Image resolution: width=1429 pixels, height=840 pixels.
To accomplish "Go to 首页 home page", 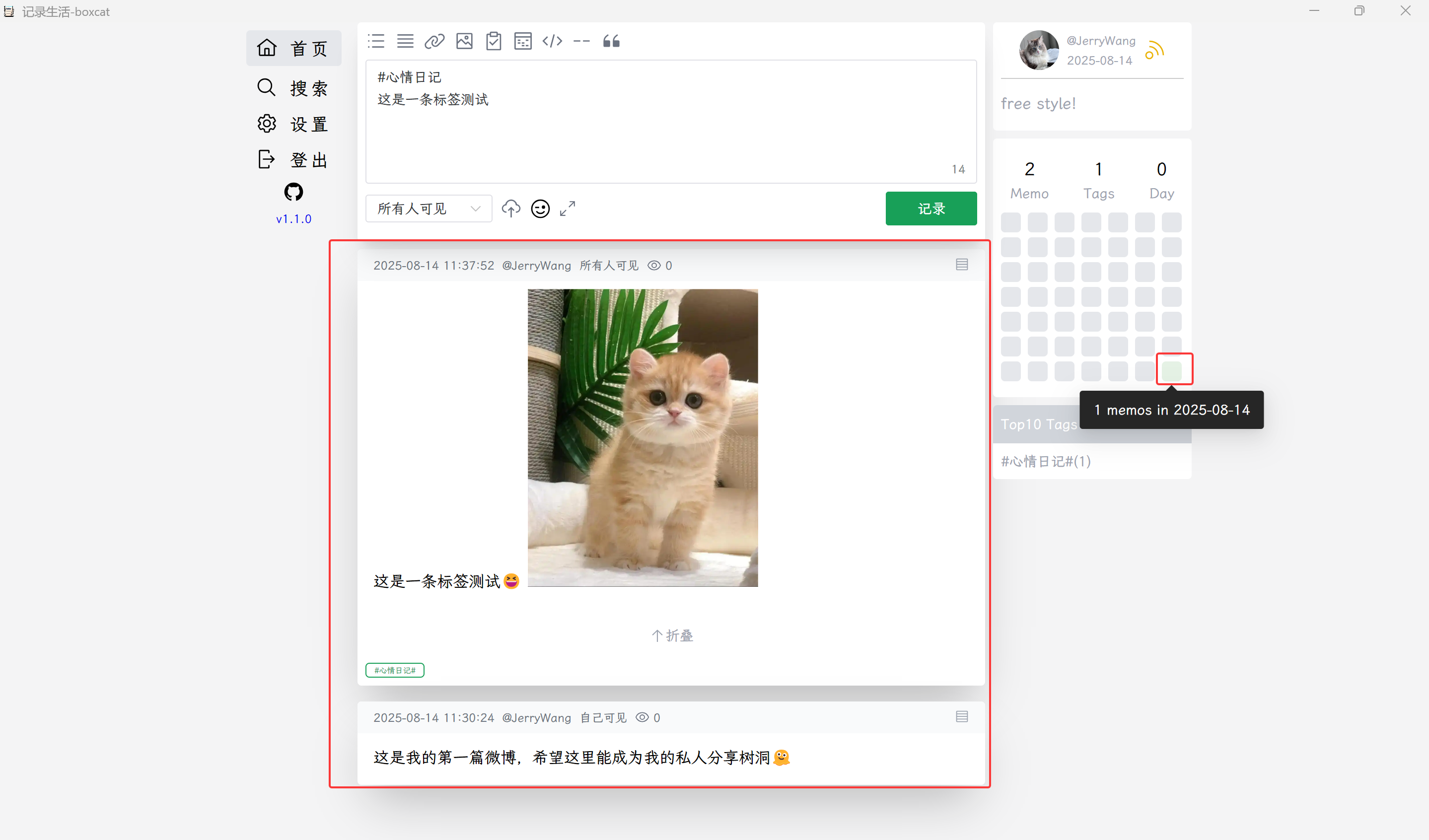I will (x=294, y=48).
